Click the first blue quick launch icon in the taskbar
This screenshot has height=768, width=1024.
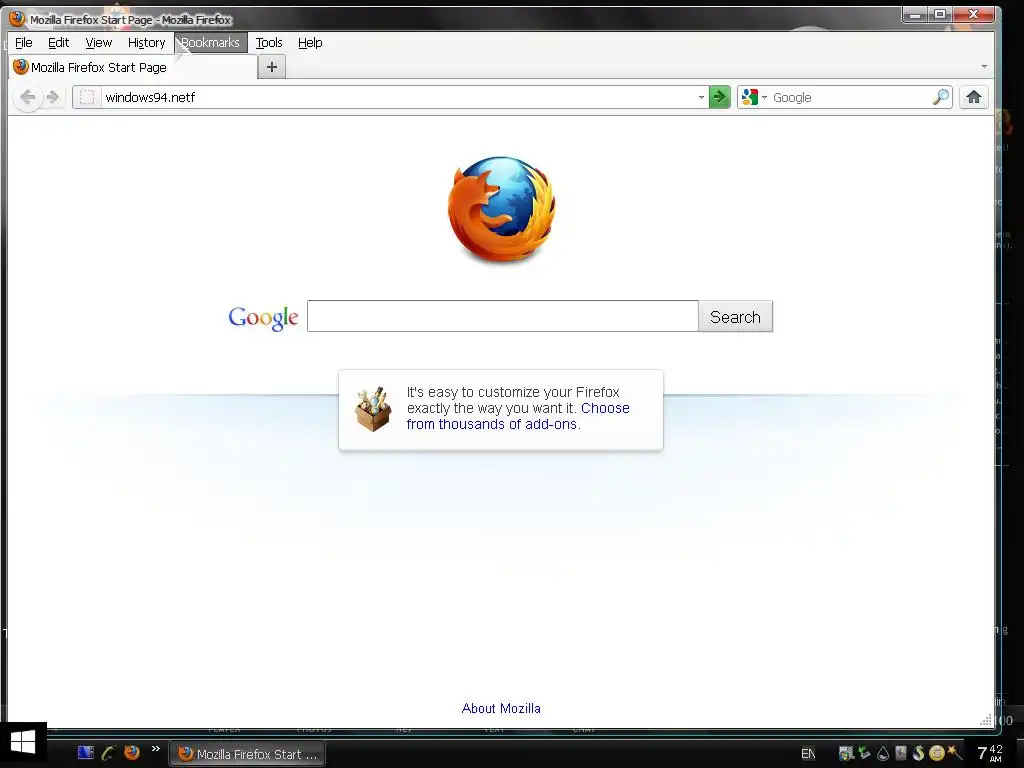tap(86, 752)
